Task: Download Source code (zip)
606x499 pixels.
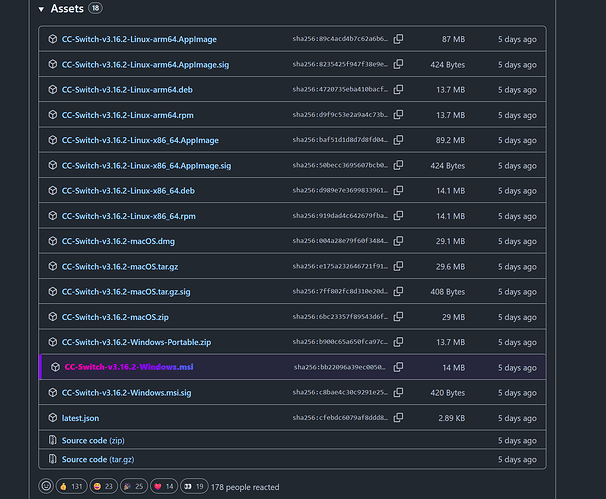Action: pos(93,440)
